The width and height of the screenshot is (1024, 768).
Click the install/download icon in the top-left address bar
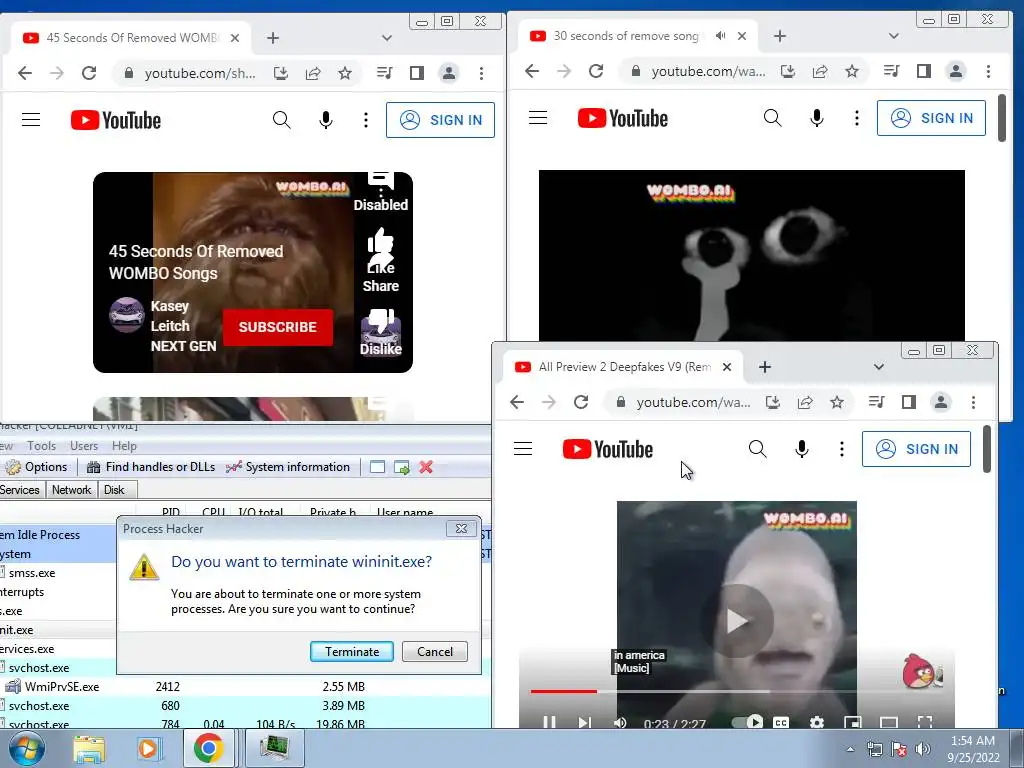click(281, 73)
